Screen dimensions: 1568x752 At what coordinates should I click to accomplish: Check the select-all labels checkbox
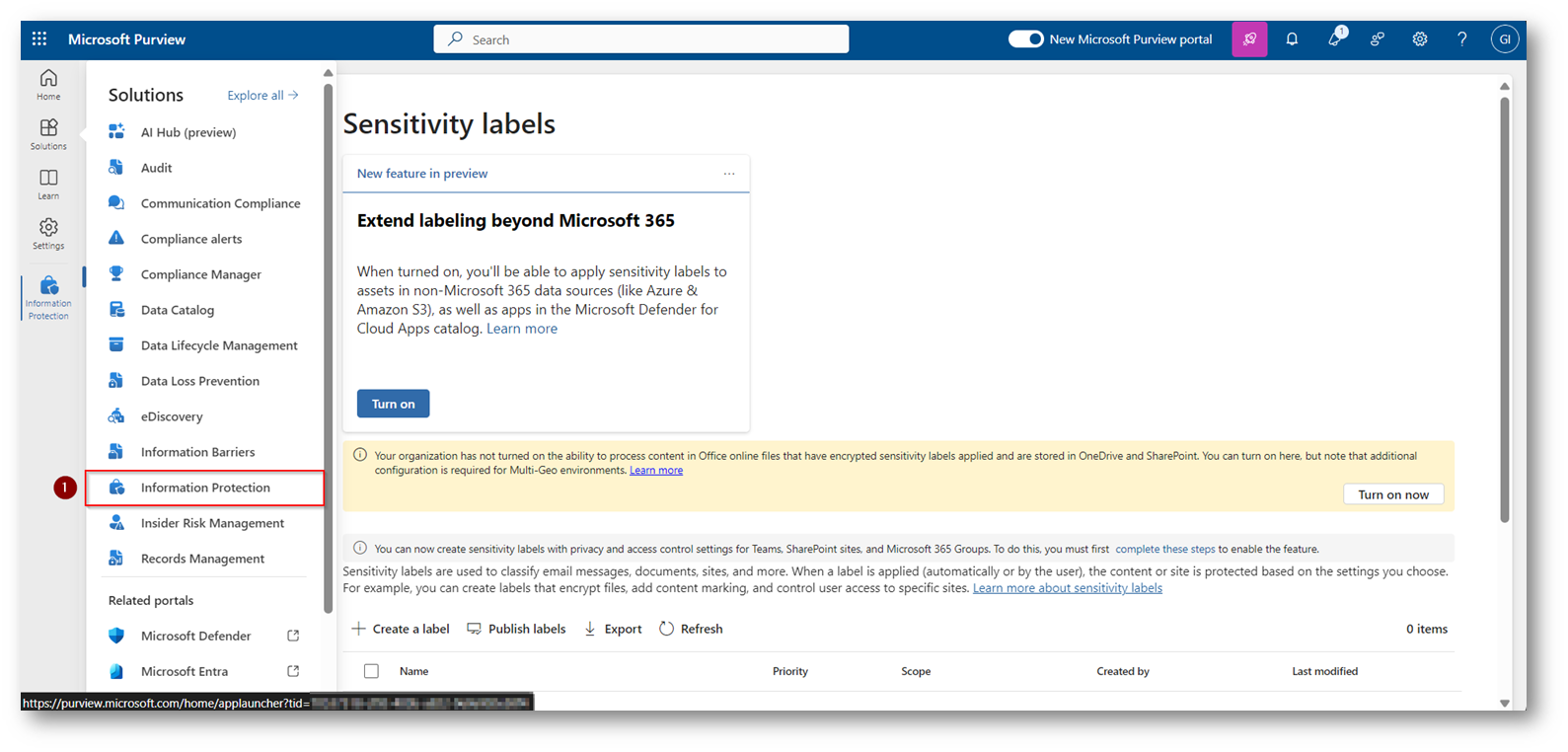click(x=371, y=671)
